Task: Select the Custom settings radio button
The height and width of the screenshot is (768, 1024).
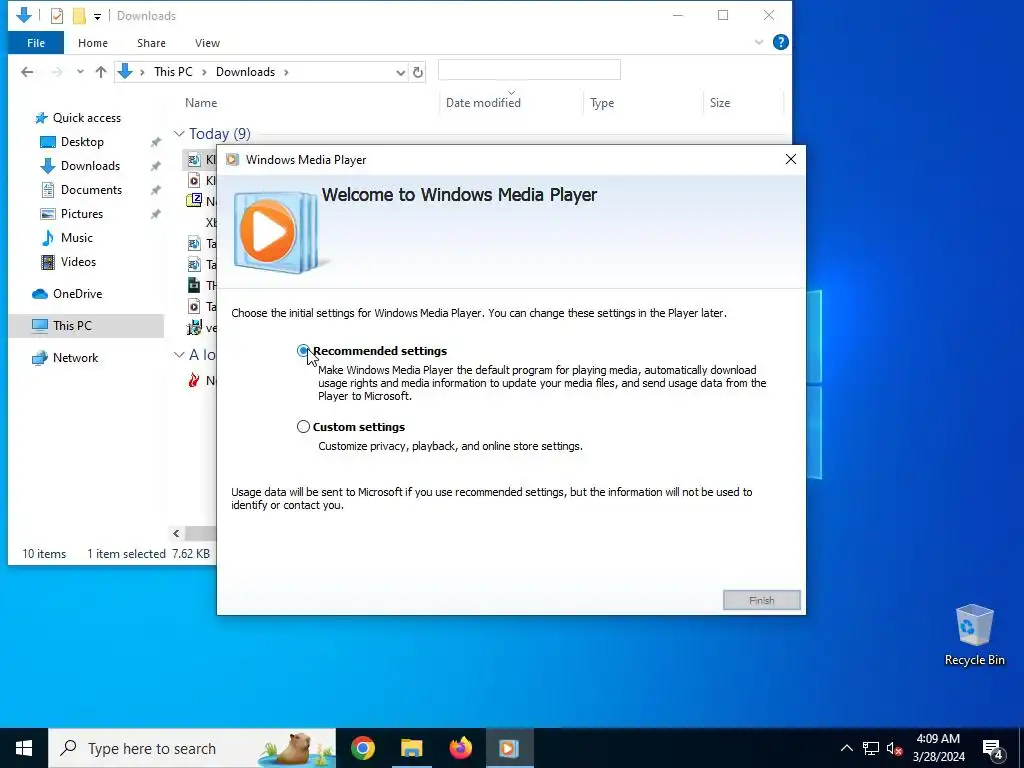Action: click(303, 426)
